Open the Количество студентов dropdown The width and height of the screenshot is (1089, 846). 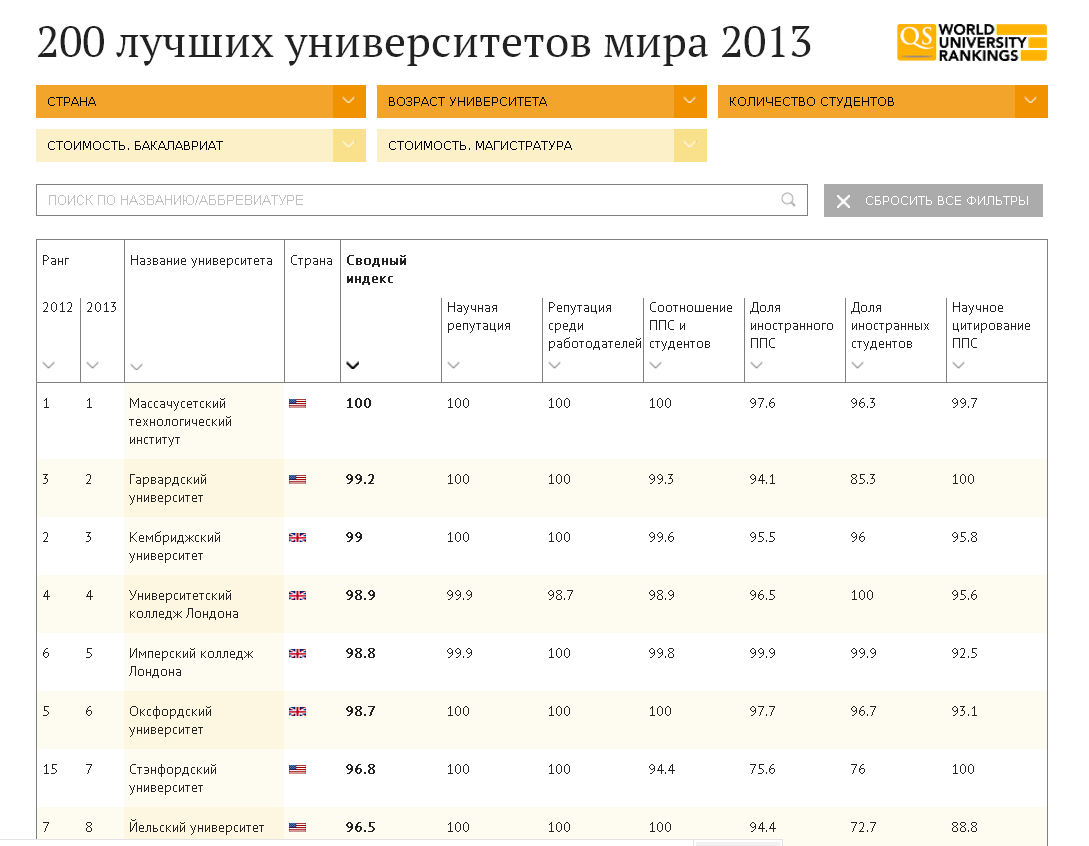[1031, 102]
